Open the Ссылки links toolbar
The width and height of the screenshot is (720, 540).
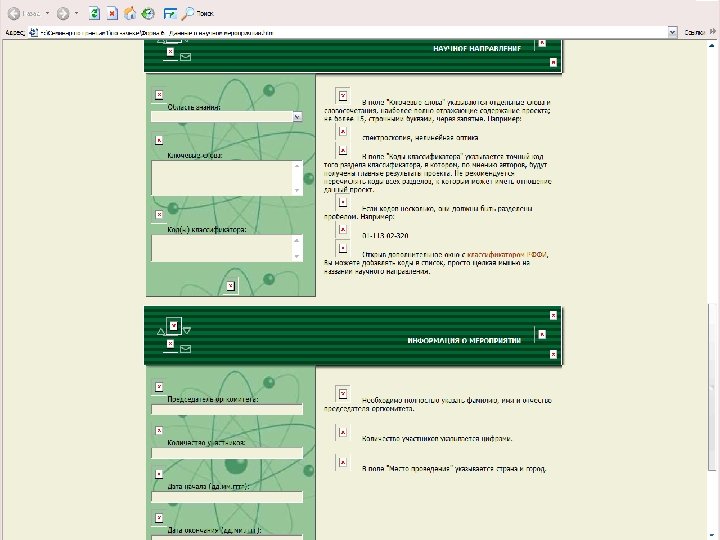[x=694, y=33]
